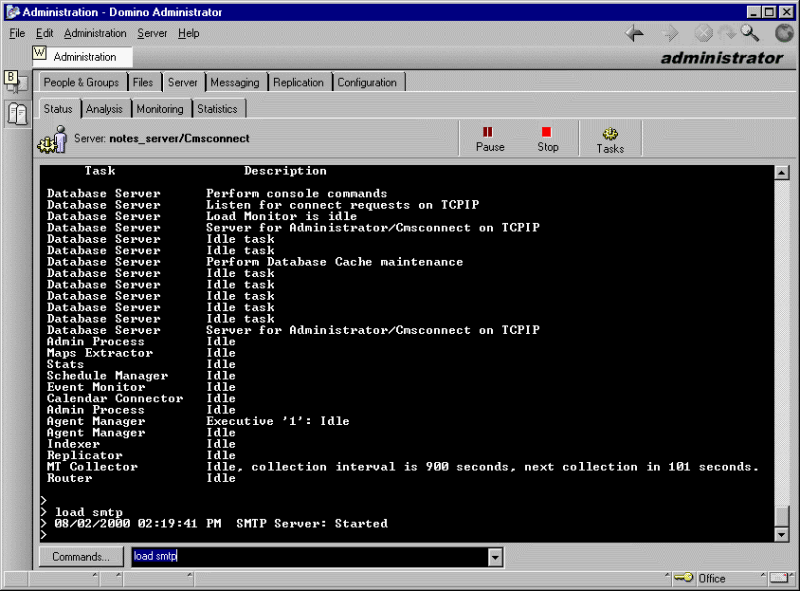Click the 'Stats' task row
This screenshot has height=591, width=800.
pos(141,364)
